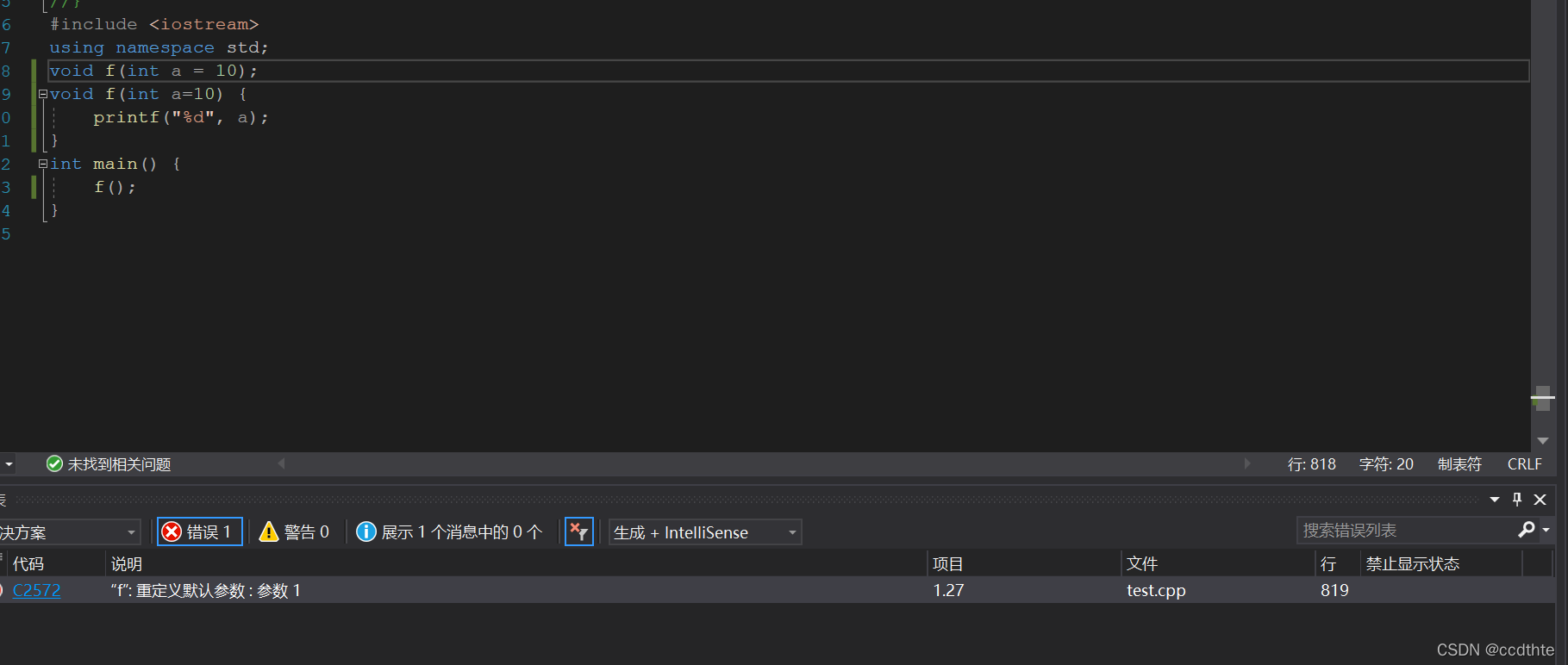This screenshot has width=1568, height=665.
Task: Open the error list window position menu arrow
Action: 1494,500
